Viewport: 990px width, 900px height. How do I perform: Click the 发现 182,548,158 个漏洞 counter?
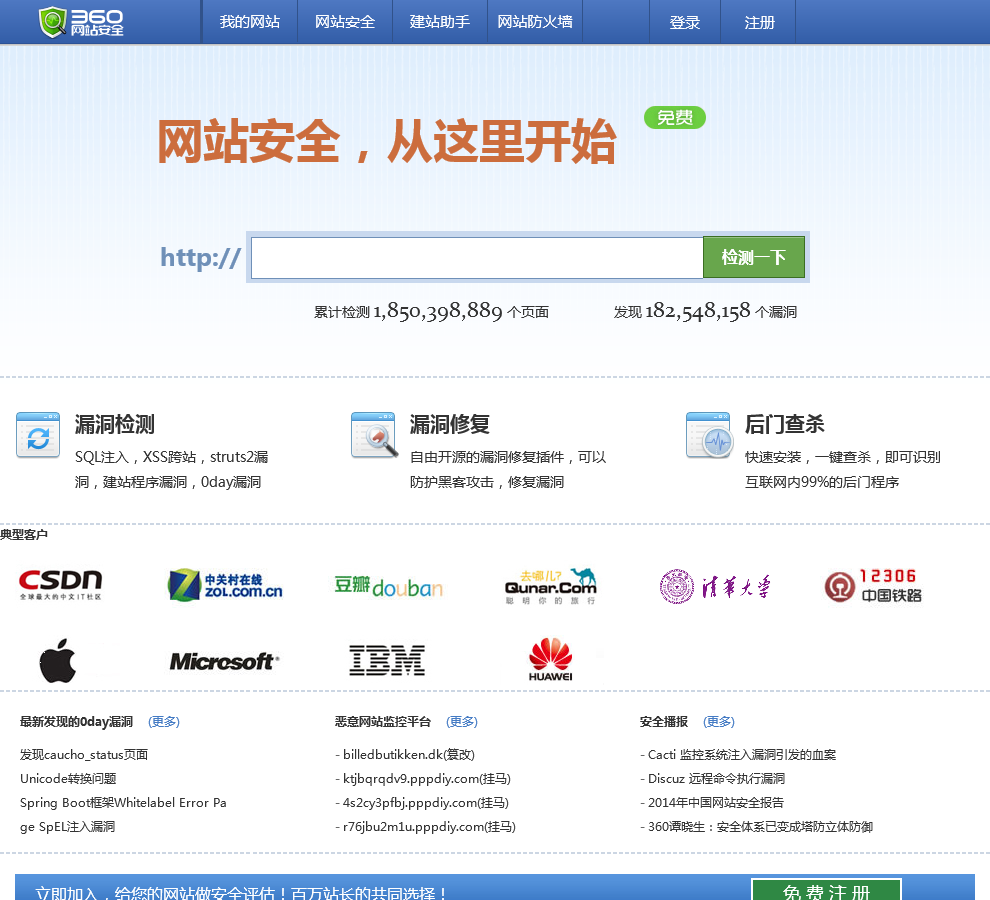point(705,311)
